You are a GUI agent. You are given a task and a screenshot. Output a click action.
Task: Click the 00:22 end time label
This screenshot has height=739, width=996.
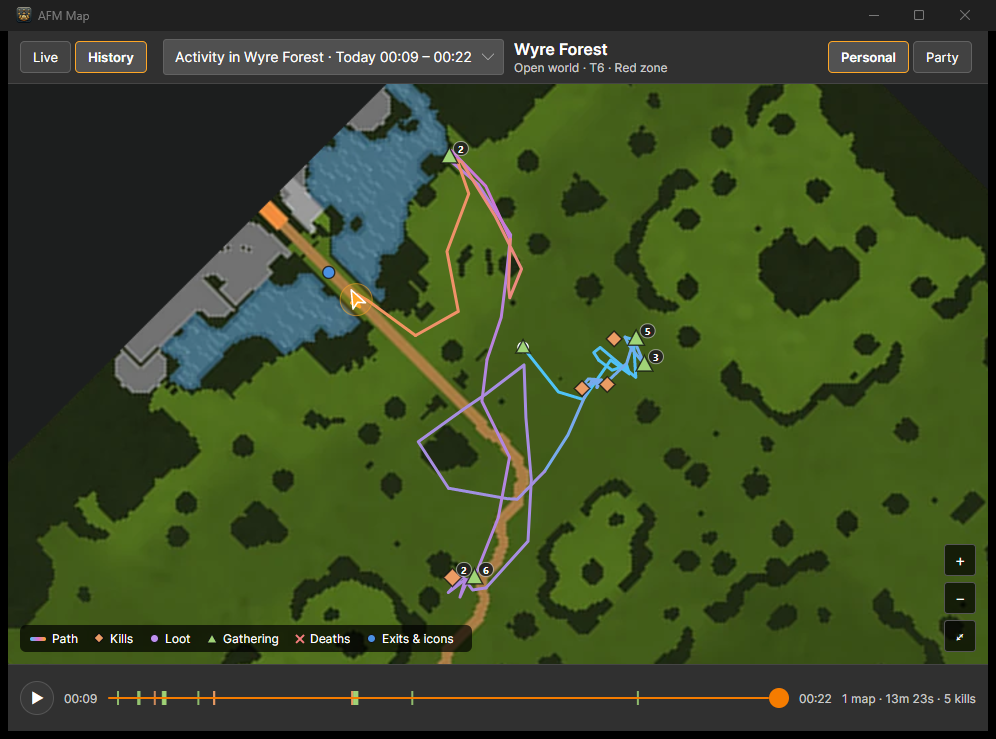tap(815, 699)
